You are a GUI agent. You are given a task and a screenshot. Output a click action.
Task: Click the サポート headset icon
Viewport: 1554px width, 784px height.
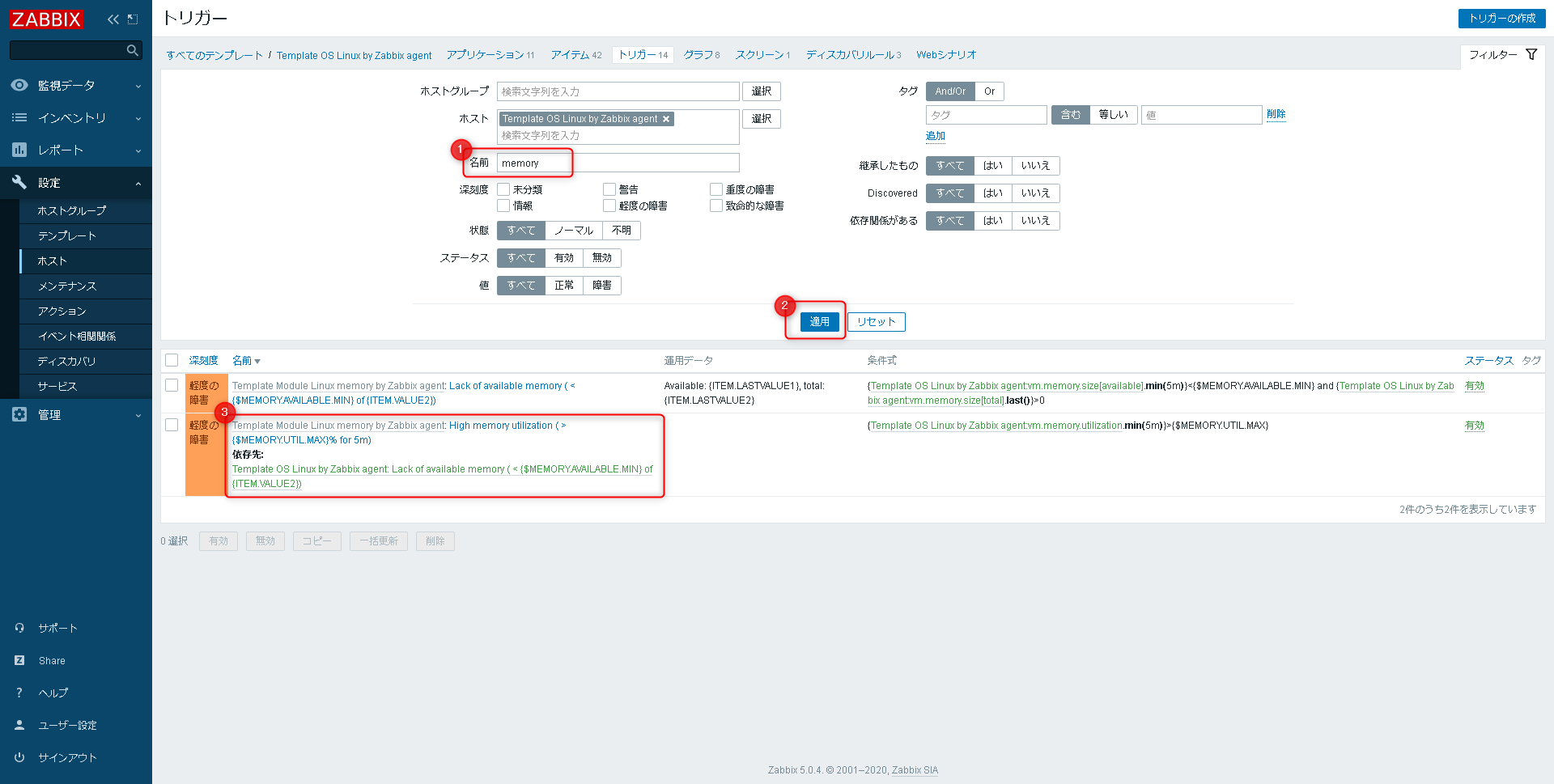point(19,628)
